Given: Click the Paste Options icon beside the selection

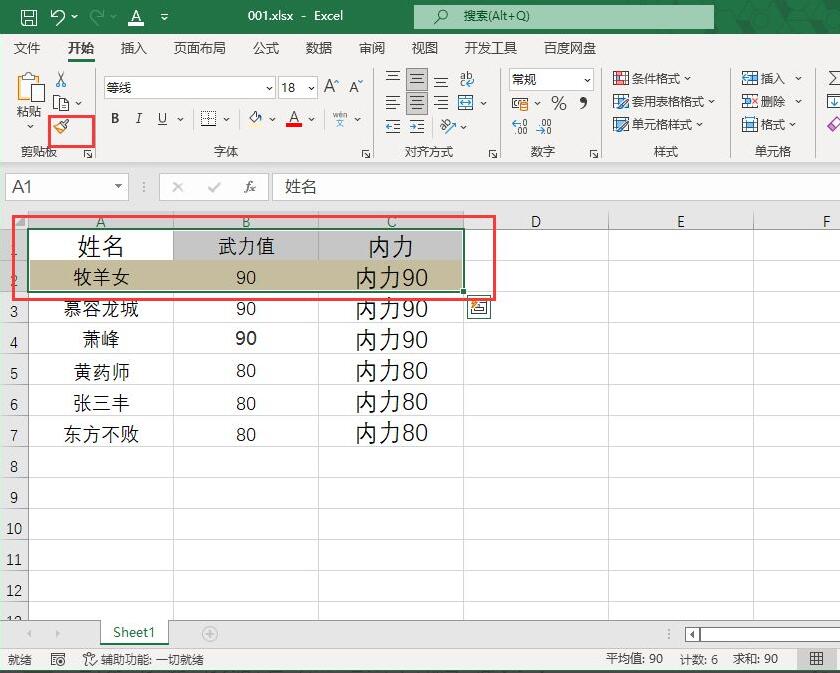Looking at the screenshot, I should pyautogui.click(x=479, y=309).
